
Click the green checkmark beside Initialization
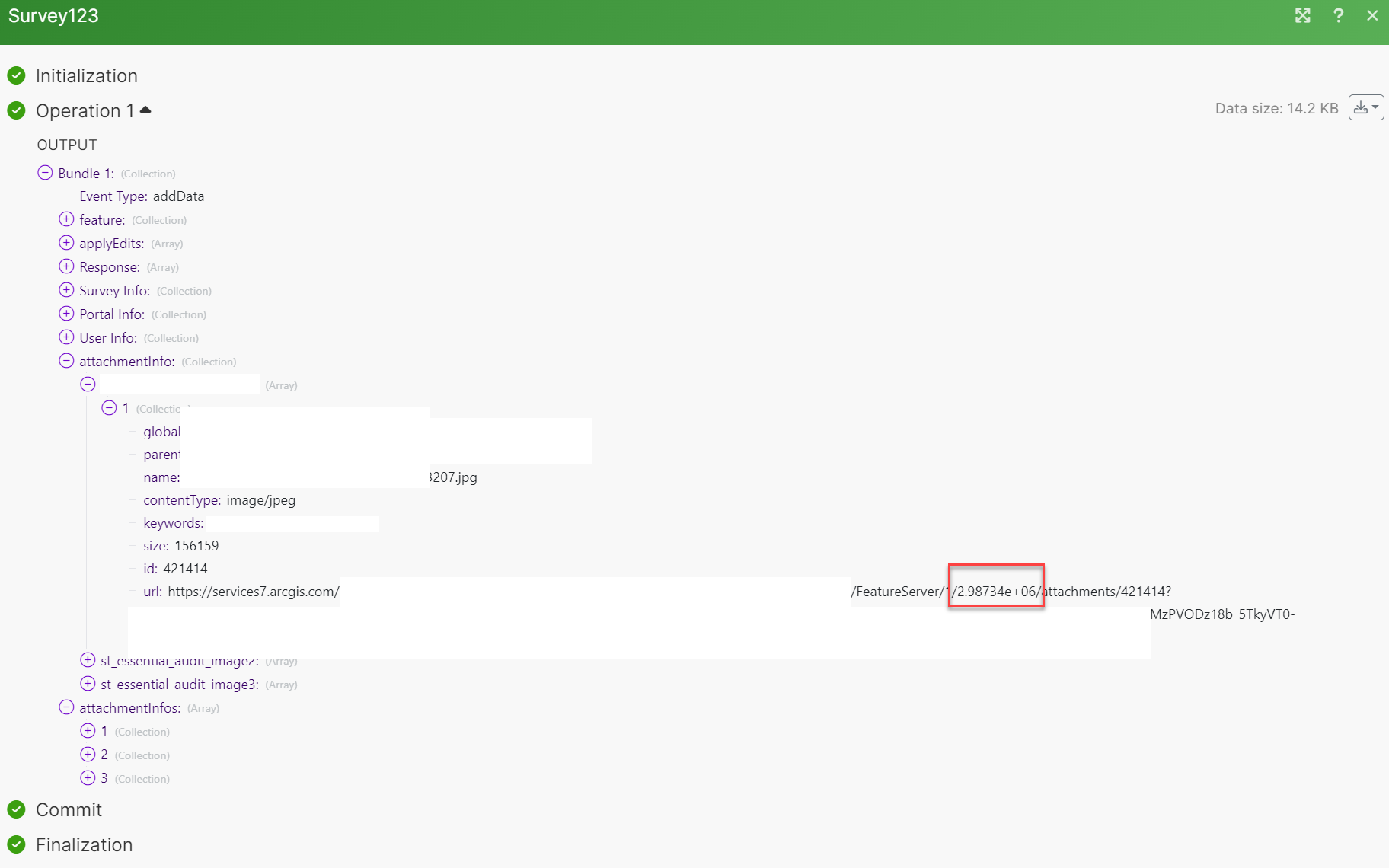16,75
